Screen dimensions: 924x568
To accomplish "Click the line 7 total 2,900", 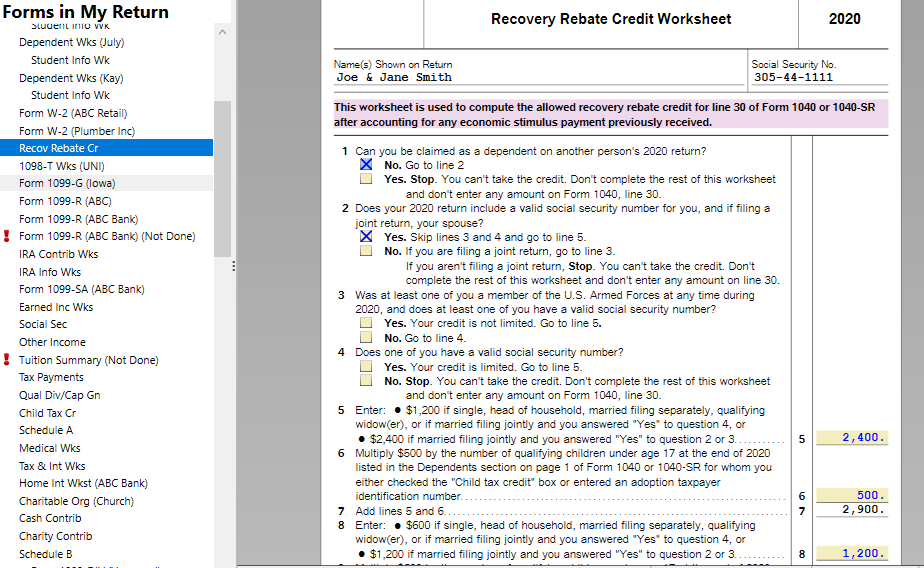I will click(852, 509).
